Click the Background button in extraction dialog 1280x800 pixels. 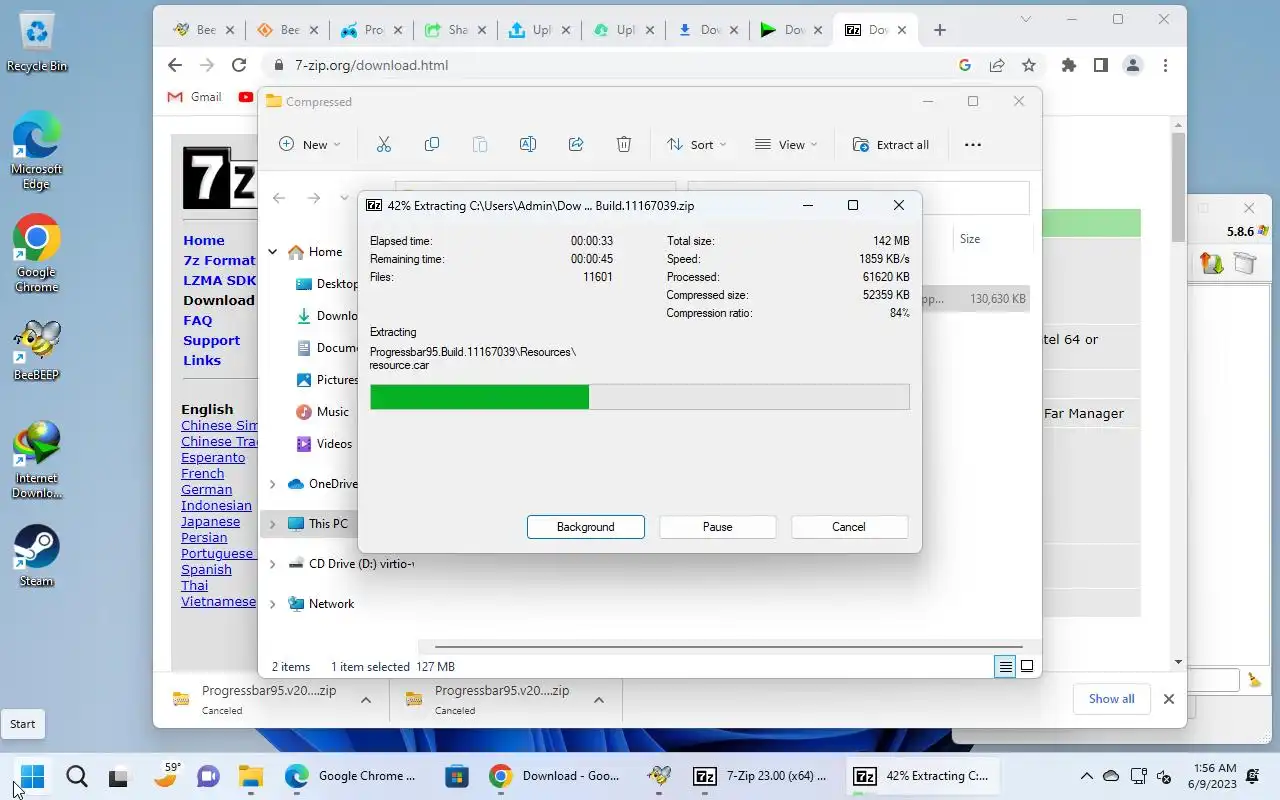click(x=586, y=527)
